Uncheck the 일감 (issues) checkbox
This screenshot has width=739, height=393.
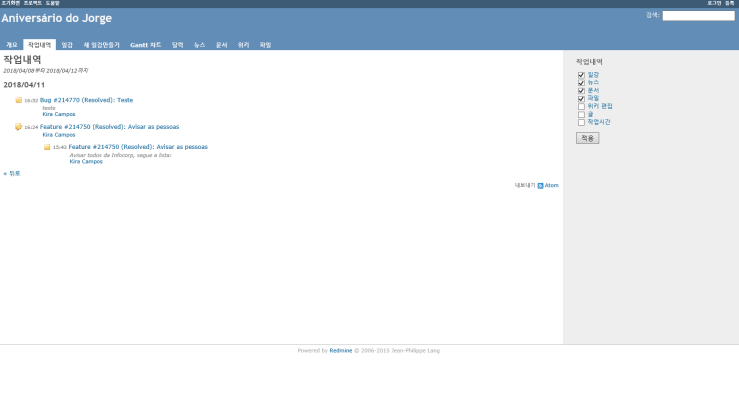[x=581, y=75]
